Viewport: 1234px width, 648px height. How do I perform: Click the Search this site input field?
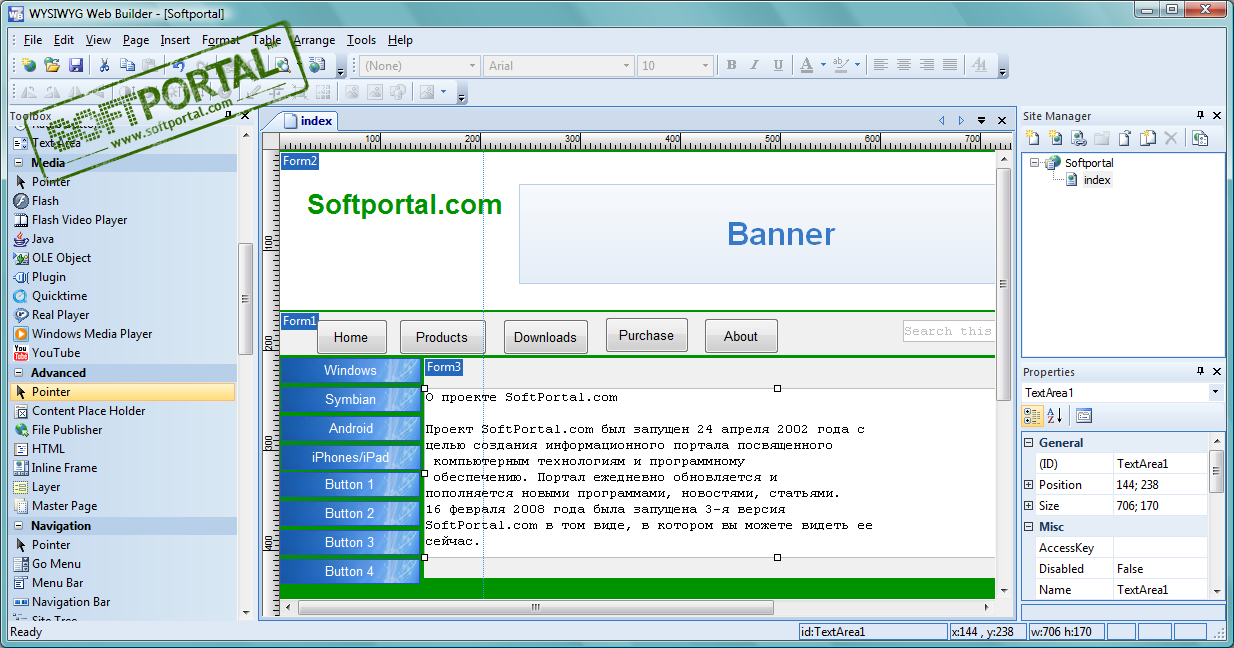point(949,331)
